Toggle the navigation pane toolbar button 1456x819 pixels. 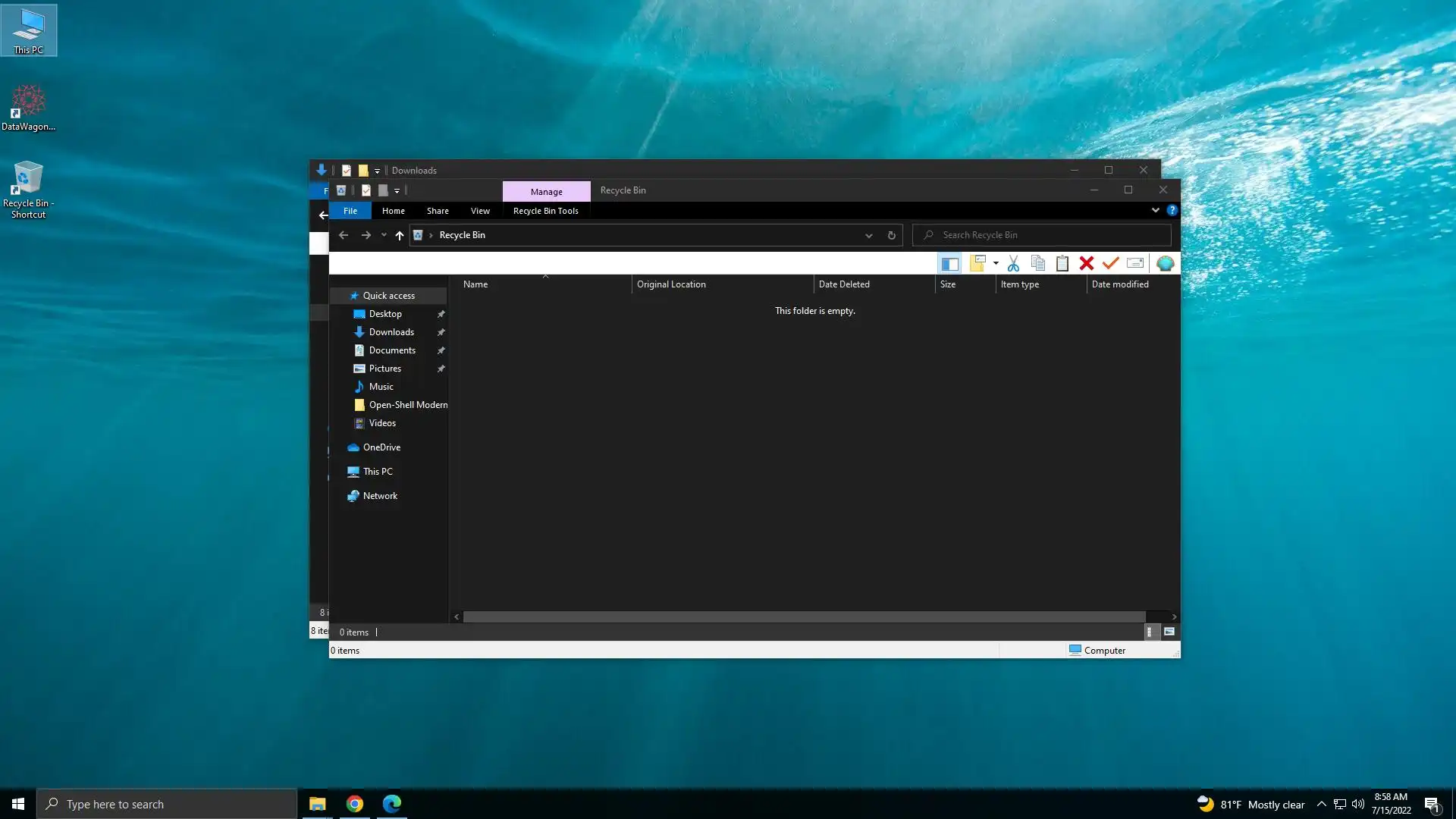tap(949, 264)
